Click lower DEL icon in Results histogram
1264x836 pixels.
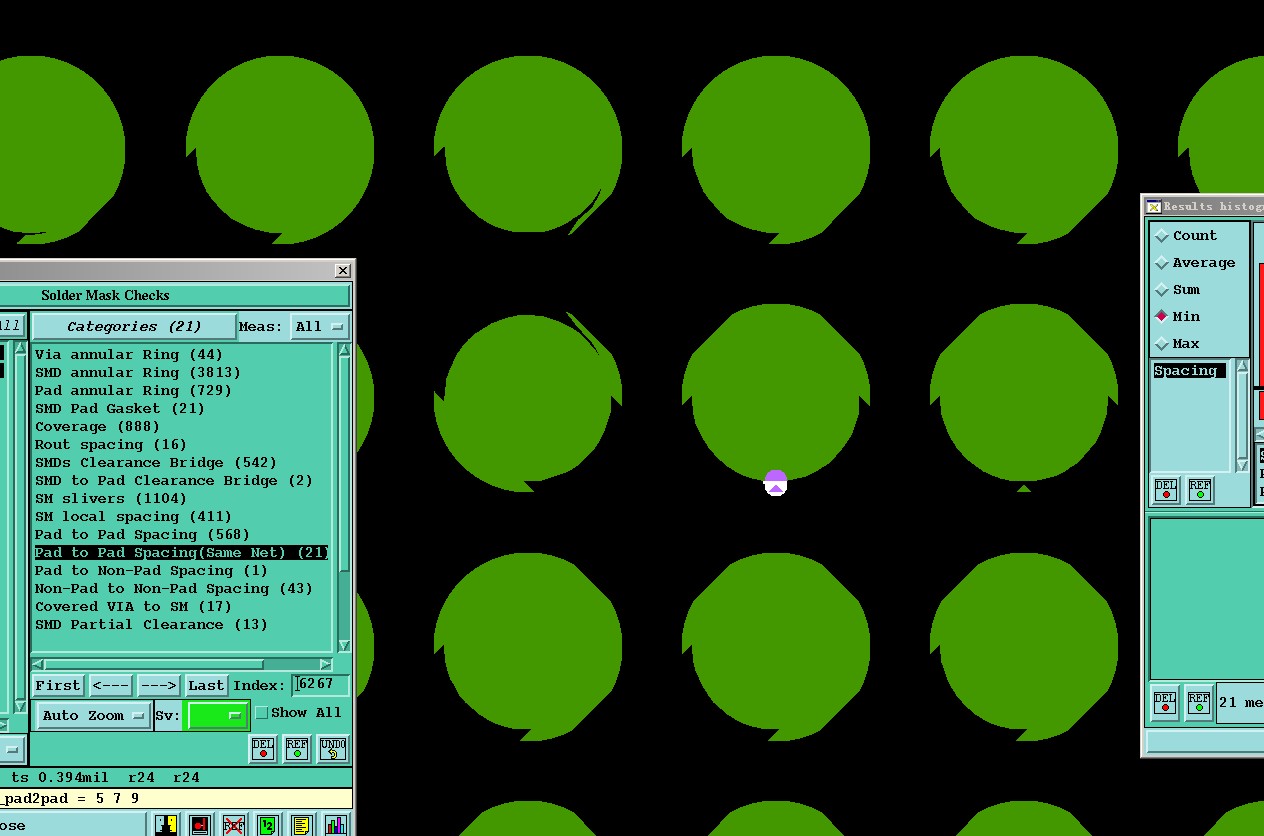coord(1165,703)
